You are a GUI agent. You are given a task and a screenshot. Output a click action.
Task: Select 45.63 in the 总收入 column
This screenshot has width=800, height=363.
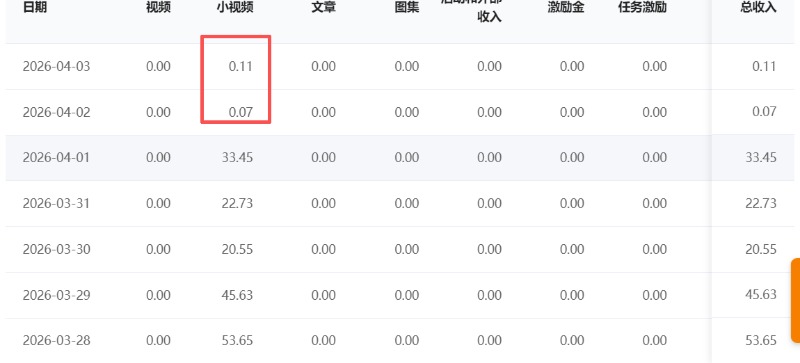[761, 294]
